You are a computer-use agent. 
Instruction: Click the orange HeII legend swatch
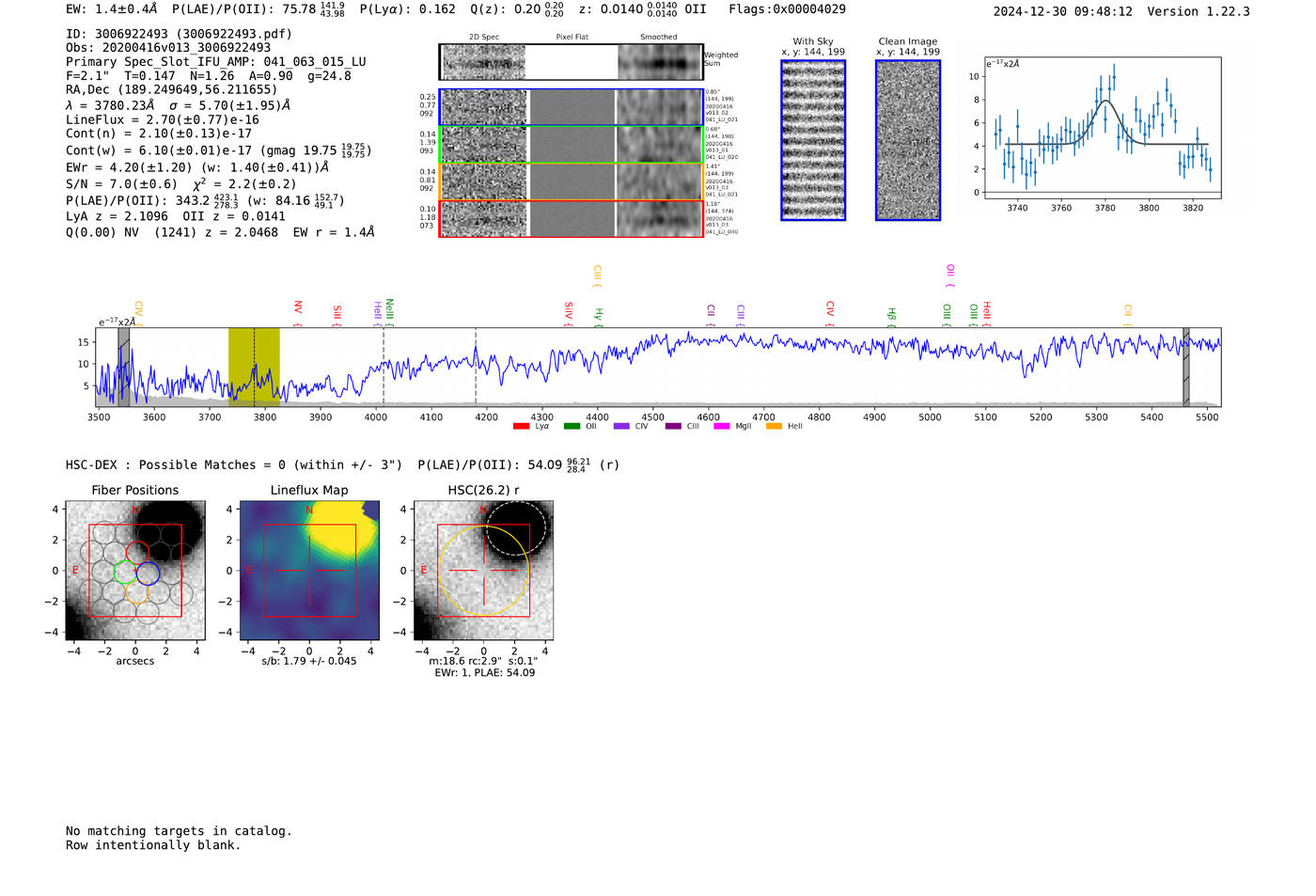[775, 427]
